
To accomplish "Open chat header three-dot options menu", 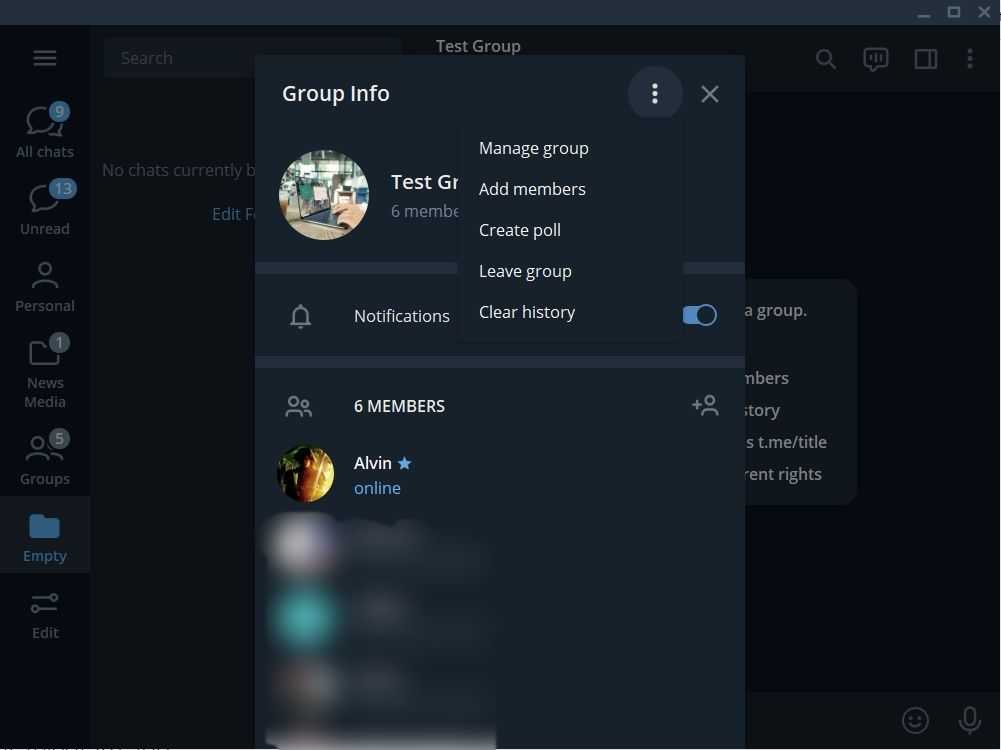I will (969, 59).
